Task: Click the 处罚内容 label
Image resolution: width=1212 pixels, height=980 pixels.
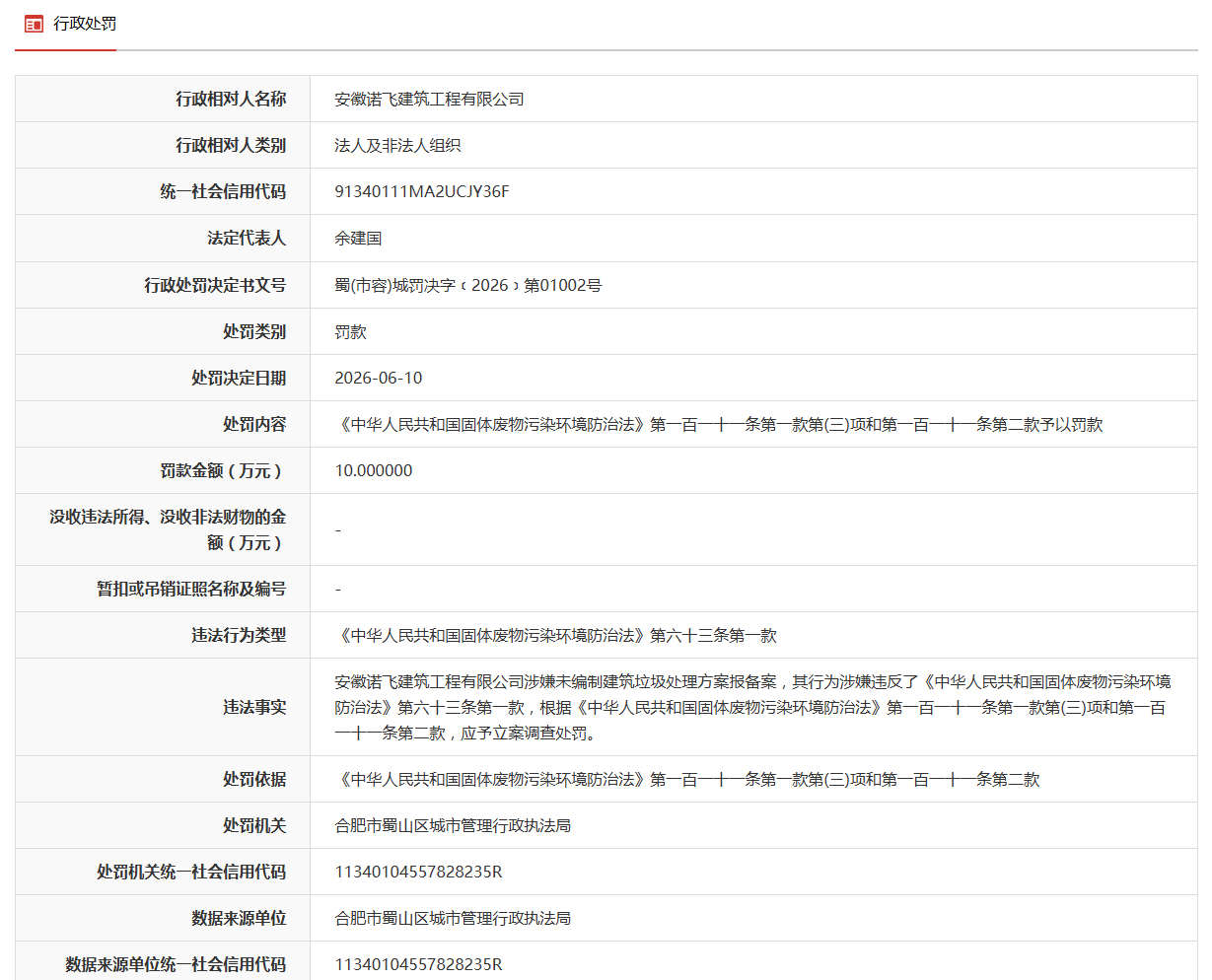Action: pyautogui.click(x=254, y=424)
